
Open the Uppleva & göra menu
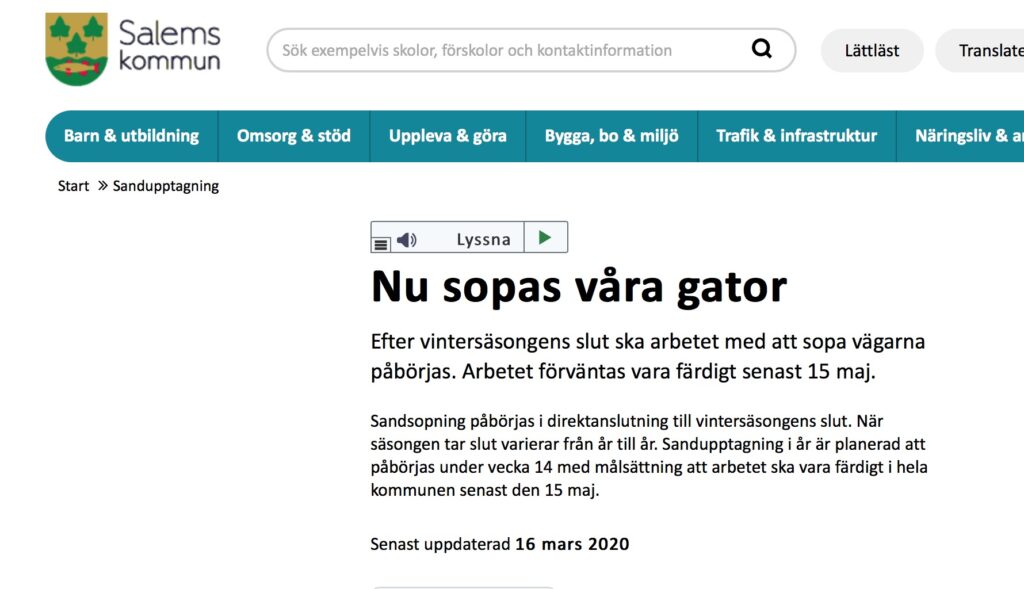448,136
